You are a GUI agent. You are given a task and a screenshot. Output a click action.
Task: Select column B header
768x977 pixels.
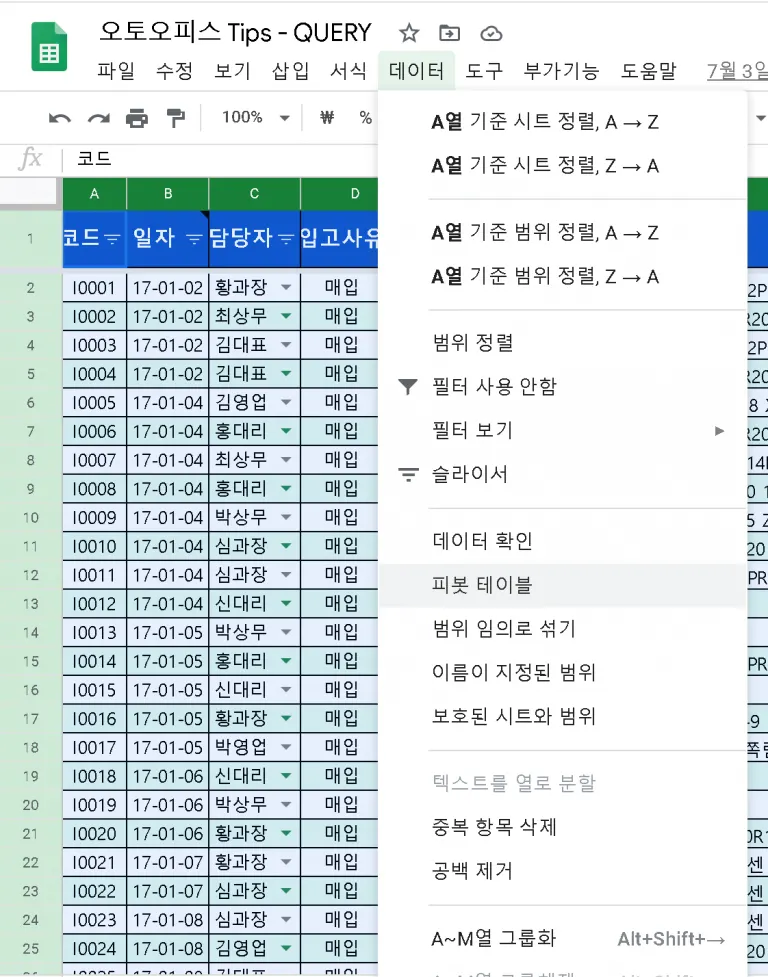[168, 194]
